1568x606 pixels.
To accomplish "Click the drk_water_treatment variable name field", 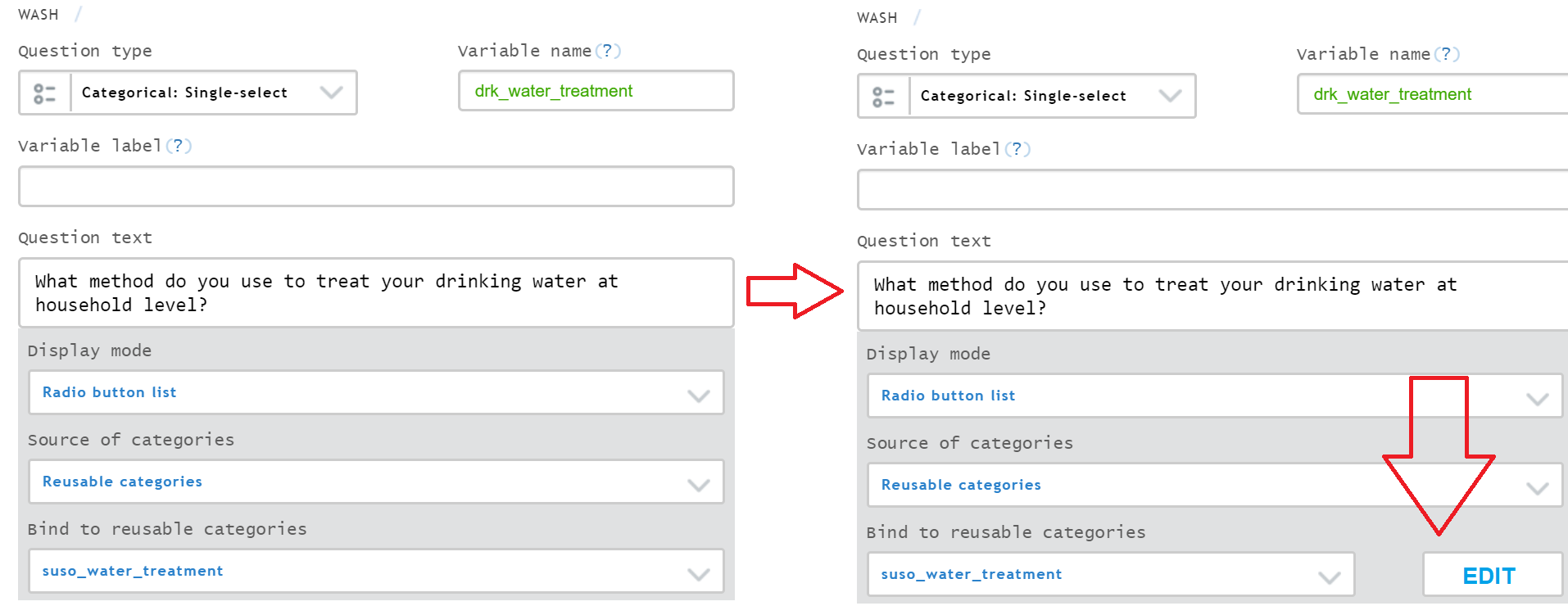I will (596, 90).
